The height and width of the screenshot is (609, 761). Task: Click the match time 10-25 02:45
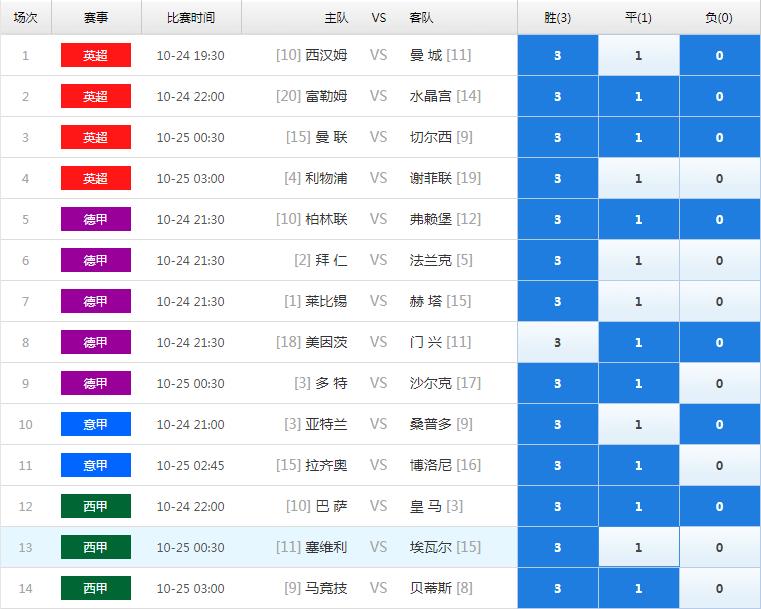(x=191, y=465)
